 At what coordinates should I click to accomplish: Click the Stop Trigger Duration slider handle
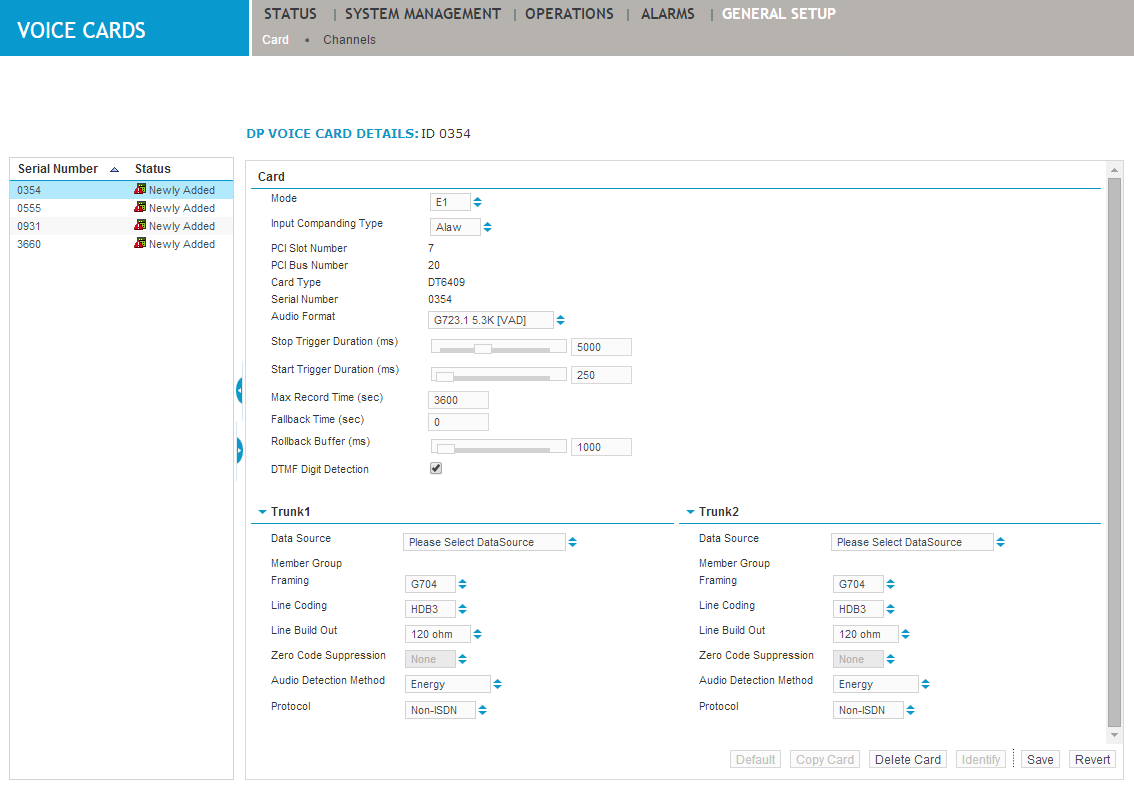point(483,348)
